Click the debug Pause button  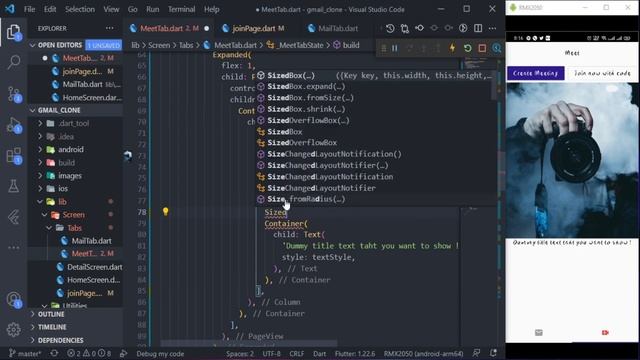click(x=395, y=48)
